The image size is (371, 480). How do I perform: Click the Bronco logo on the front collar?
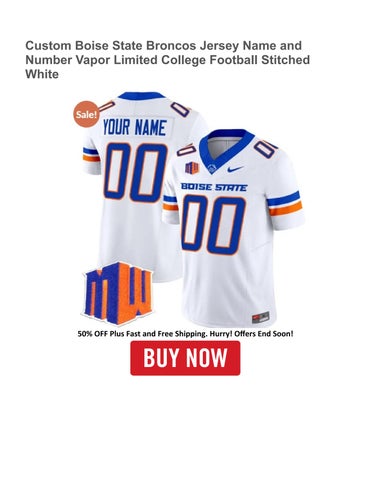point(212,169)
